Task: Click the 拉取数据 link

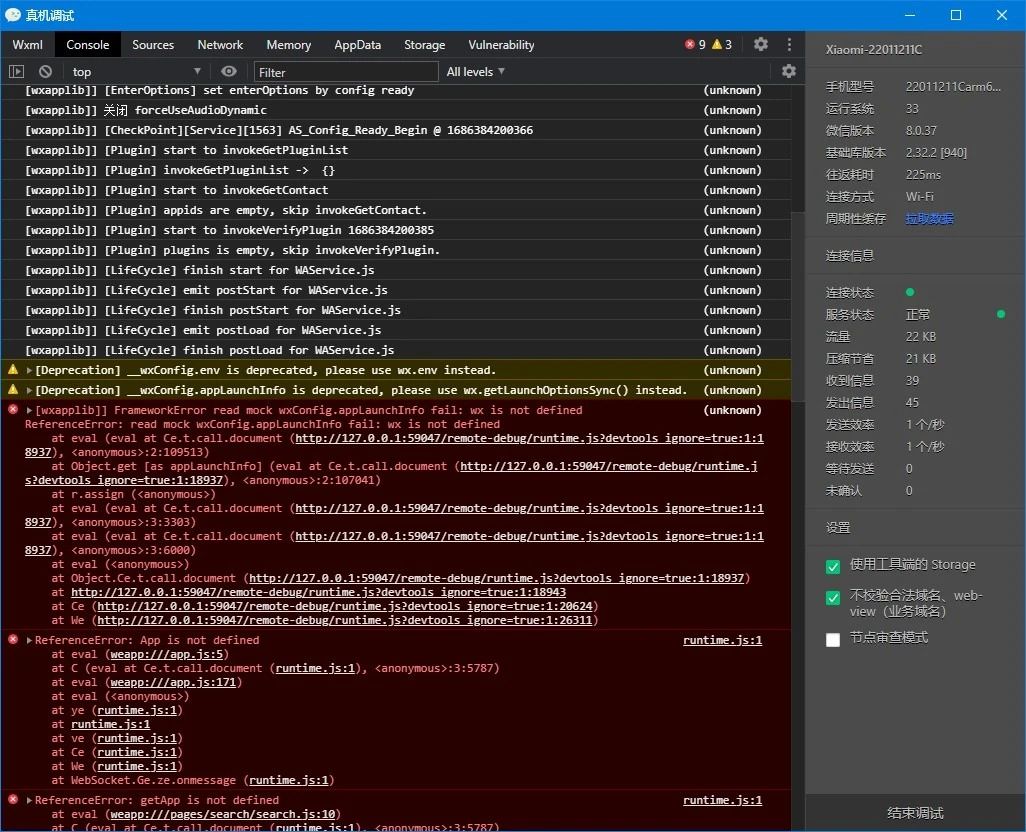Action: (930, 218)
